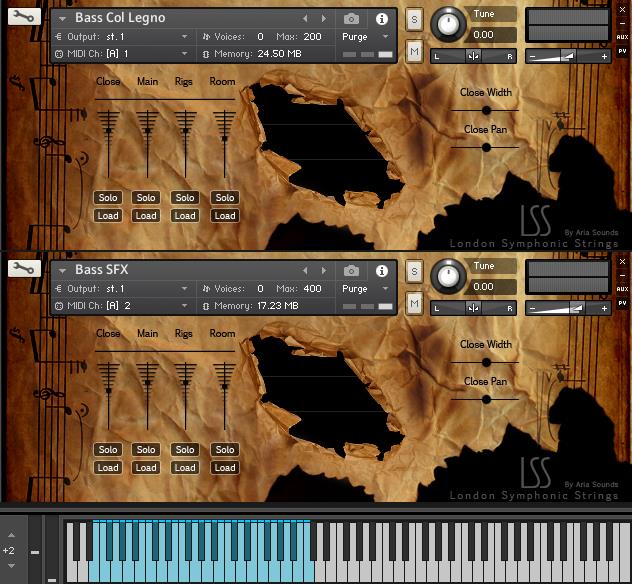This screenshot has height=584, width=632.
Task: Open AUX sends for Bass SFX
Action: pyautogui.click(x=622, y=289)
